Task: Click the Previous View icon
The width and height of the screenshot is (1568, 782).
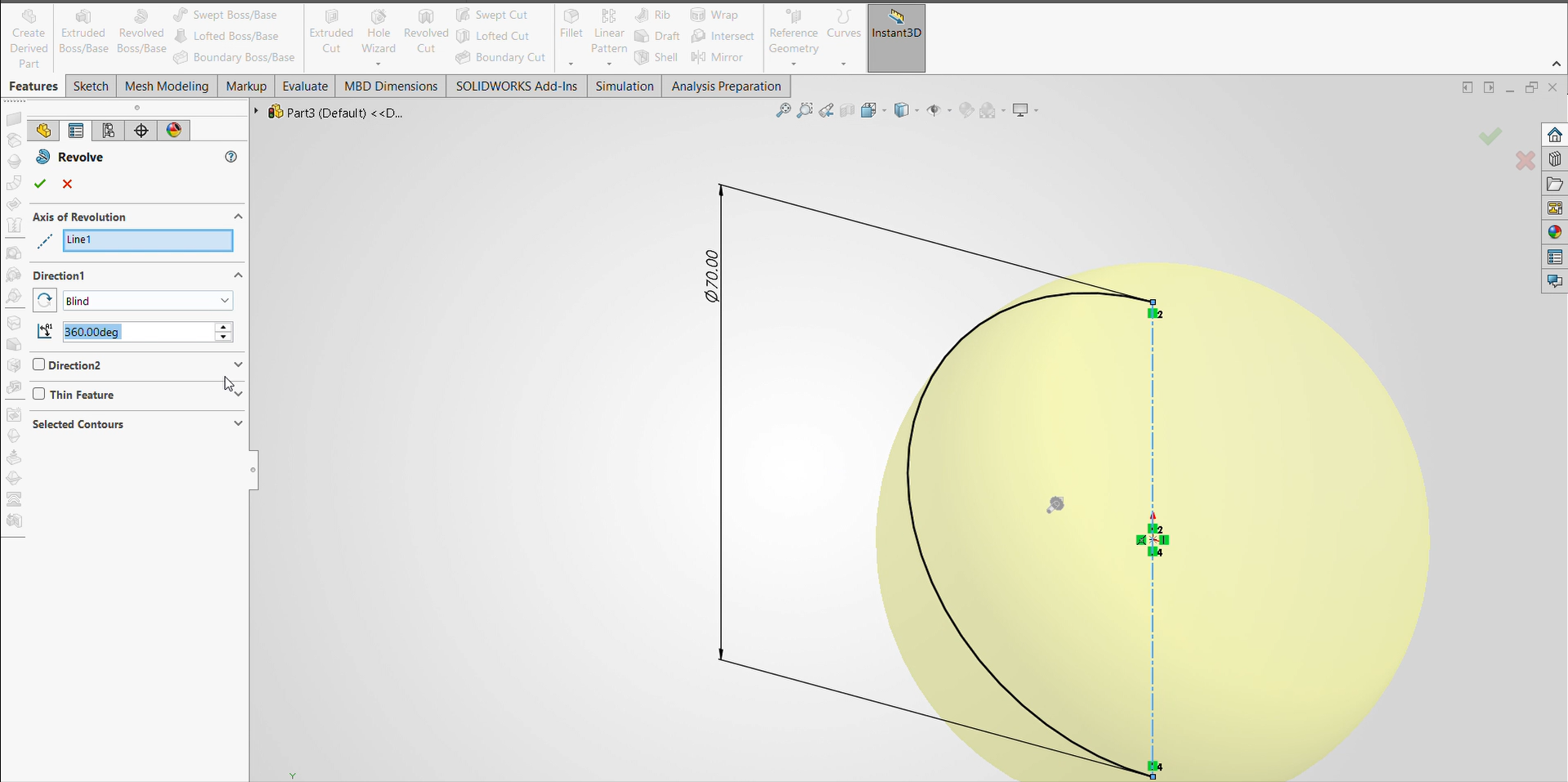Action: coord(827,110)
